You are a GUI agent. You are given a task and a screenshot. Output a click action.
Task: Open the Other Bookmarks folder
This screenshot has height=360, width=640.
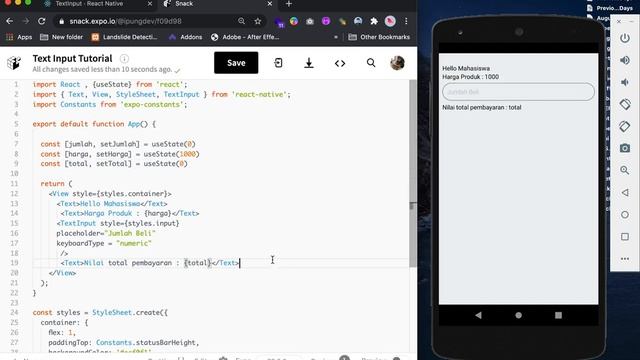(x=379, y=37)
